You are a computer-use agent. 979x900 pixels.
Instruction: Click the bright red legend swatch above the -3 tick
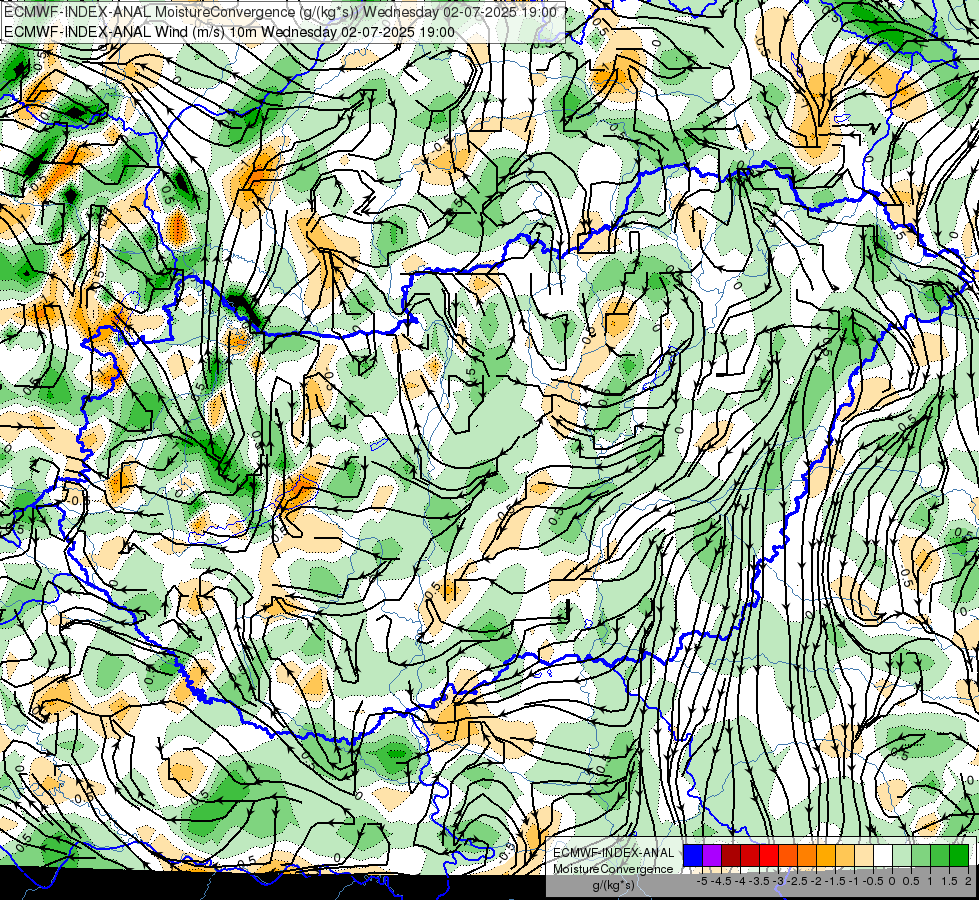click(x=769, y=855)
